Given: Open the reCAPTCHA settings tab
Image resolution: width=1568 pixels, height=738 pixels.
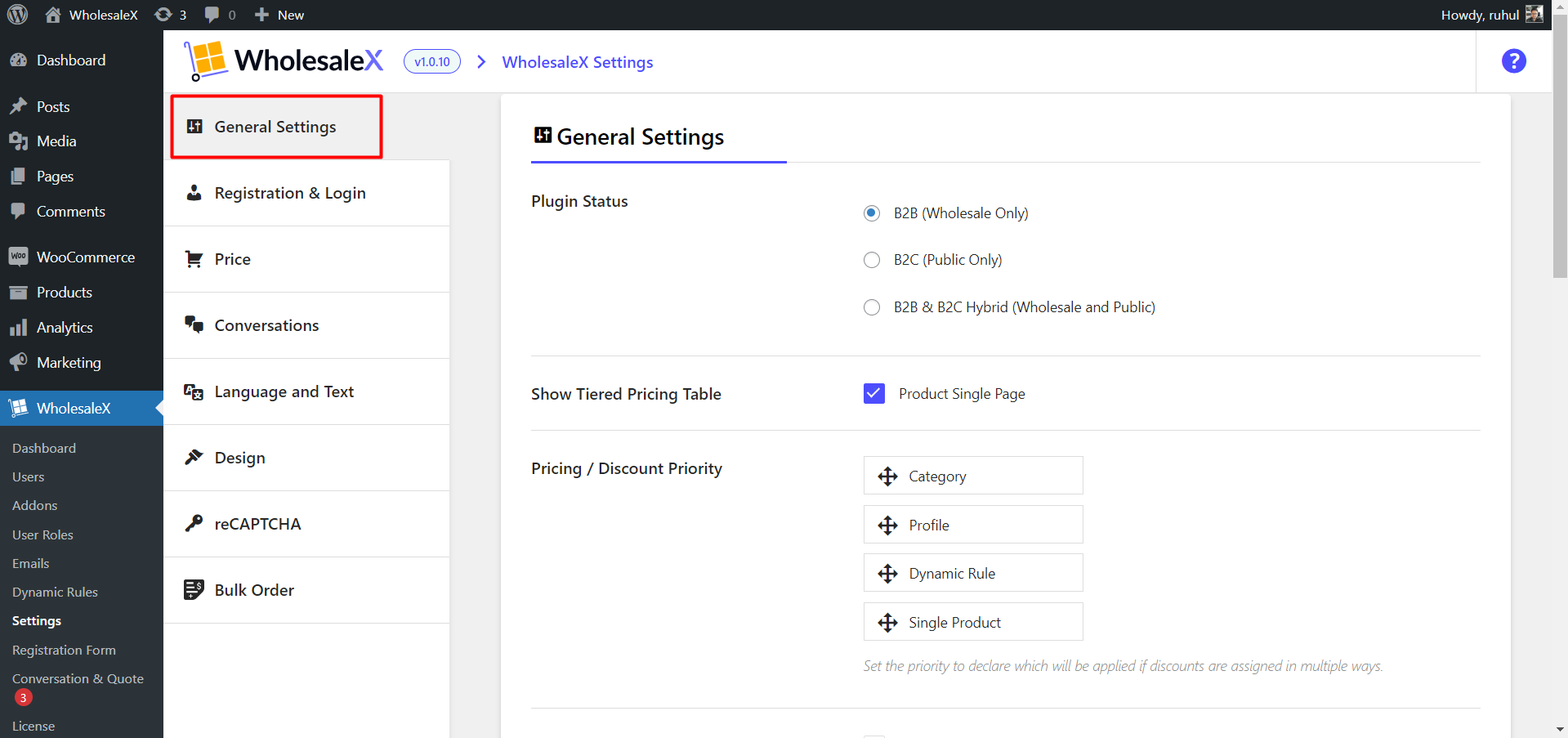Looking at the screenshot, I should click(306, 524).
